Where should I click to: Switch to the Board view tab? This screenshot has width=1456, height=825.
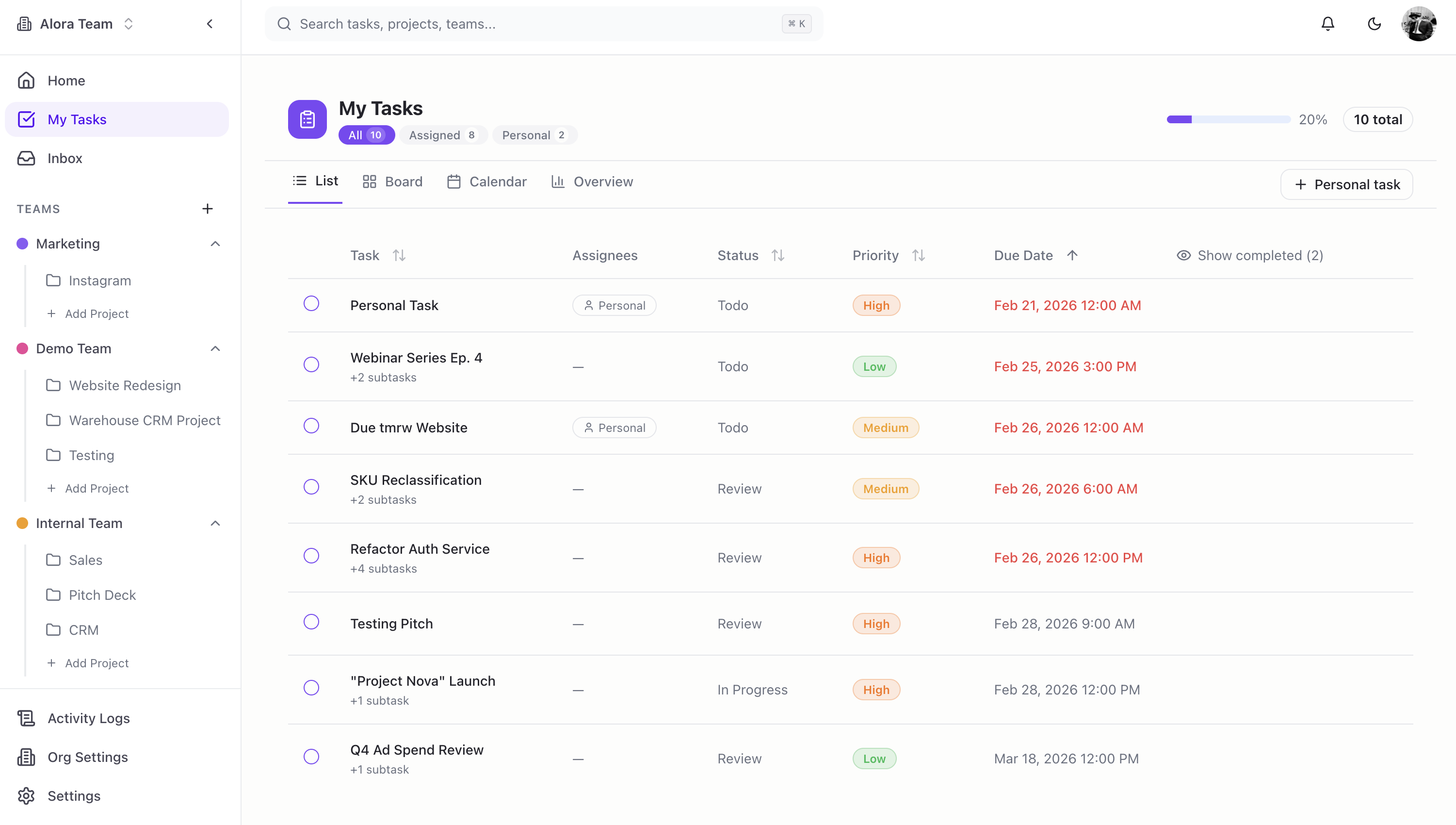click(x=392, y=181)
